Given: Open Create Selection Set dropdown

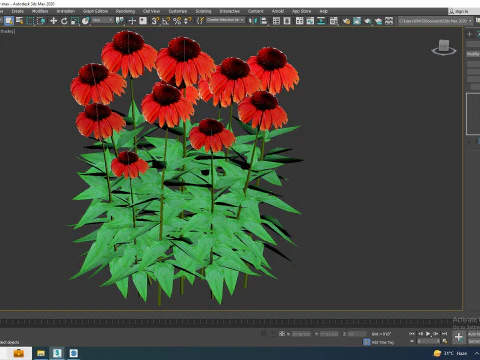Looking at the screenshot, I should click(x=225, y=20).
